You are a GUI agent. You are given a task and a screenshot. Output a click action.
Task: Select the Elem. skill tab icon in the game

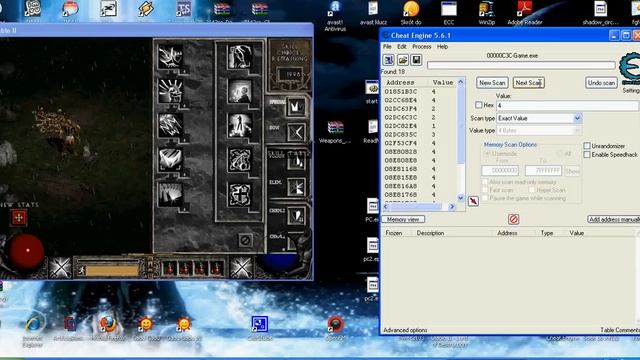296,187
